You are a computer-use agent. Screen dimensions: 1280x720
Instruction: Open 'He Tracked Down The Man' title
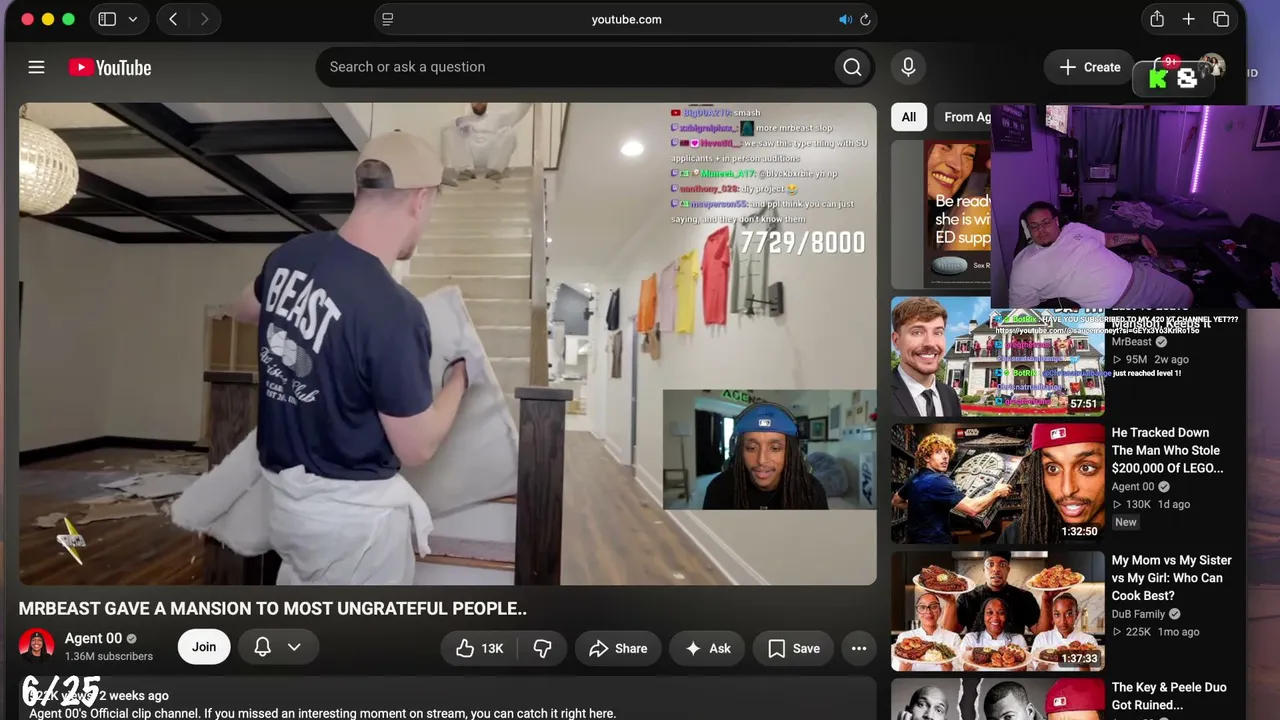tap(1168, 450)
